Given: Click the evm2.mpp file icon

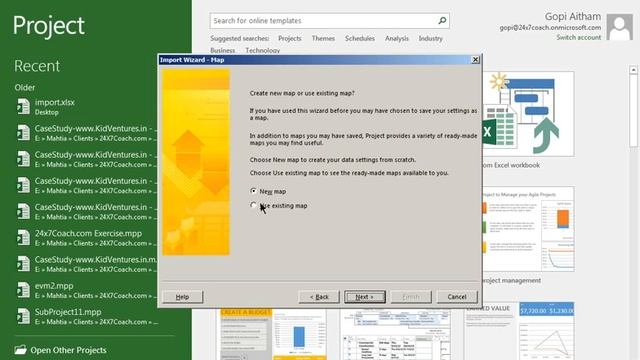Looking at the screenshot, I should tap(23, 290).
